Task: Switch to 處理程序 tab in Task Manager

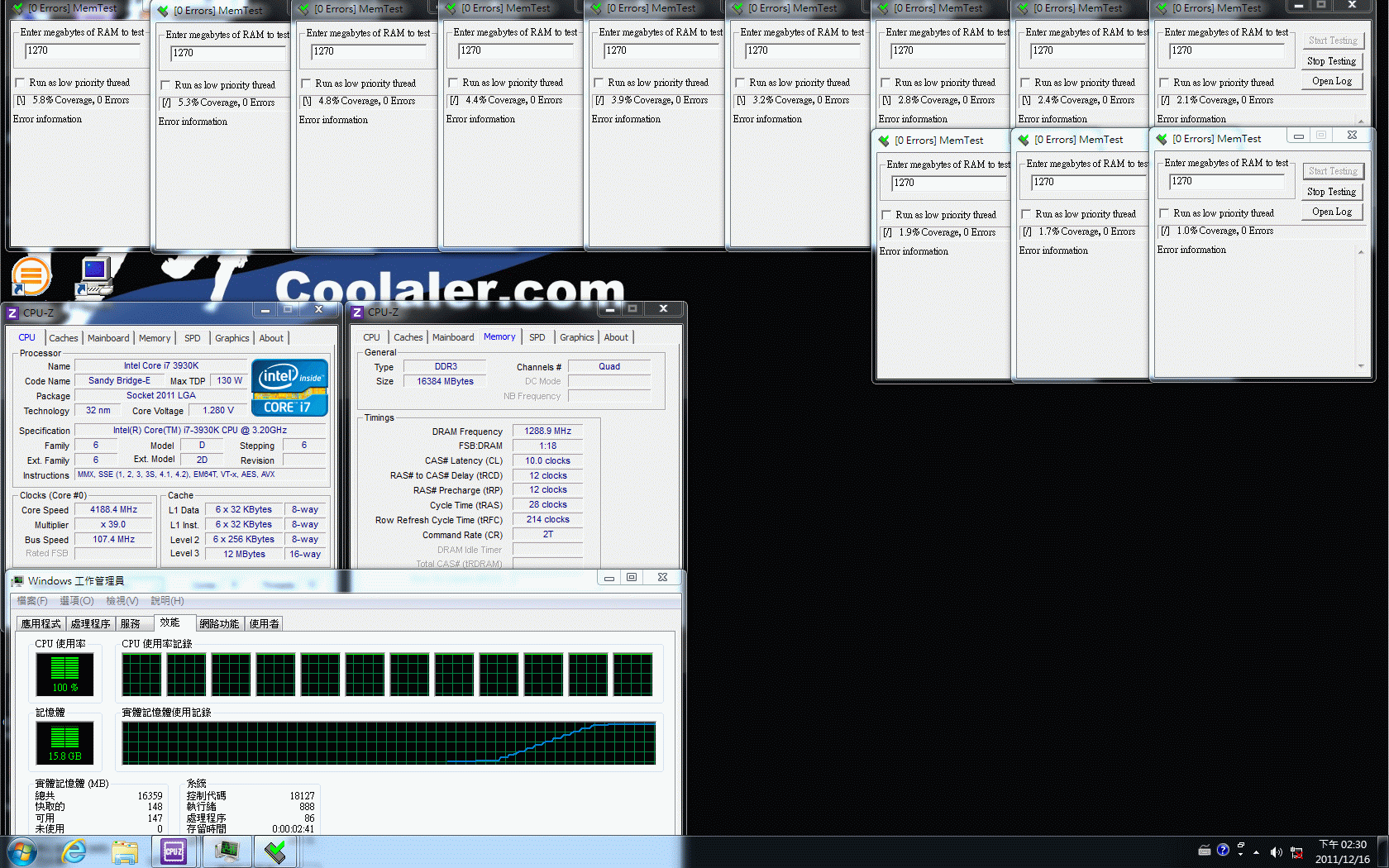Action: [91, 623]
